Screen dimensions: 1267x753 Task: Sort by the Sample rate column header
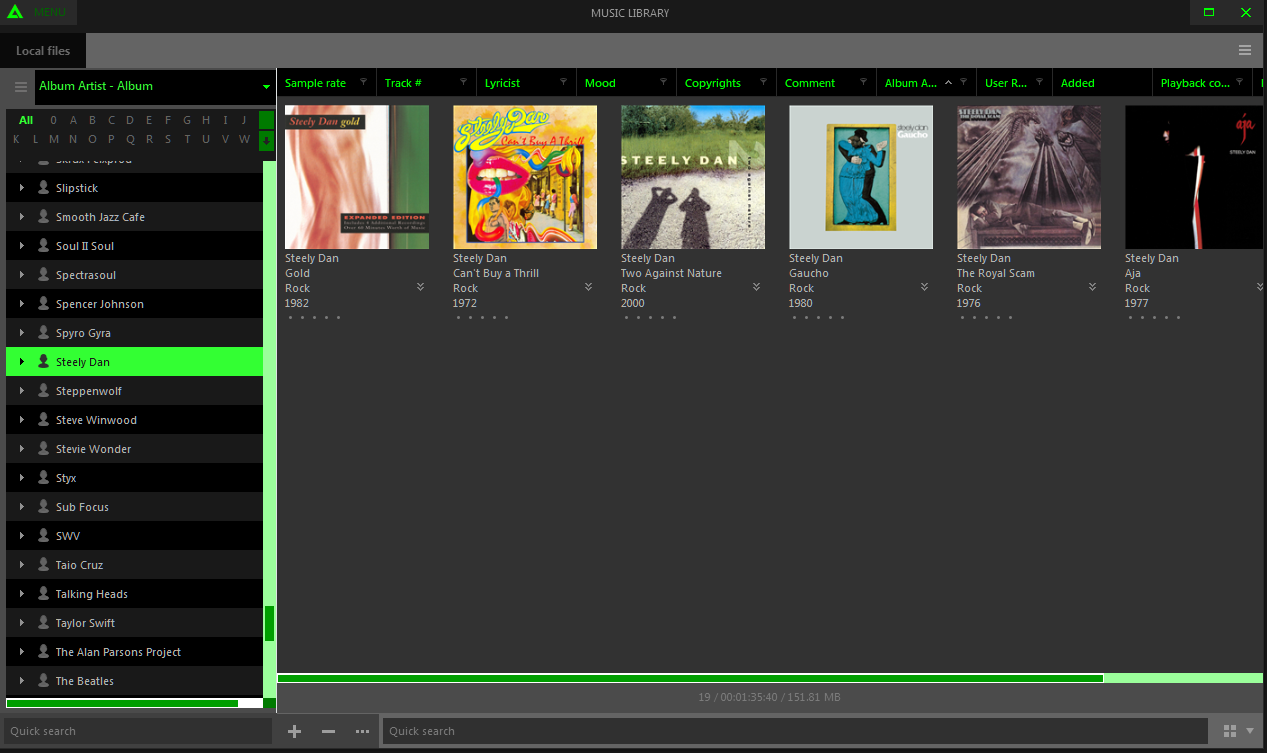315,83
